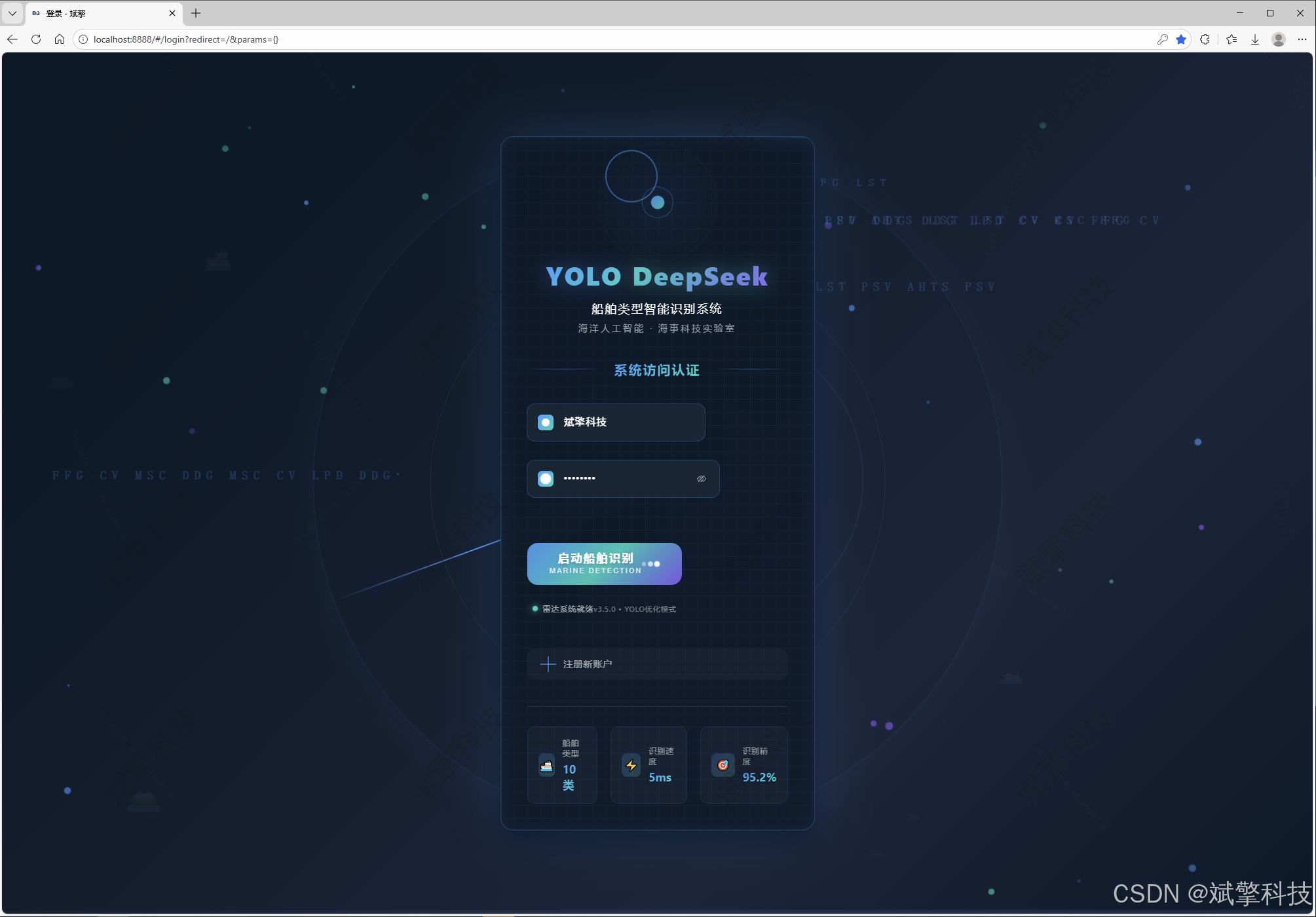Reload the login page

point(36,39)
